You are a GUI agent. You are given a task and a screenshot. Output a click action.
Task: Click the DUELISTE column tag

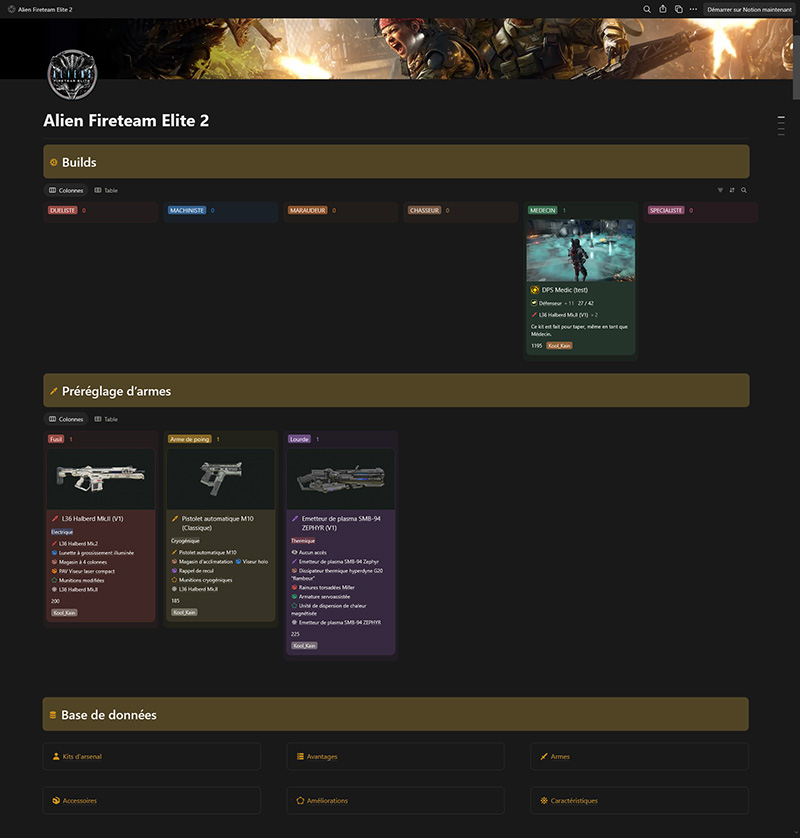63,210
